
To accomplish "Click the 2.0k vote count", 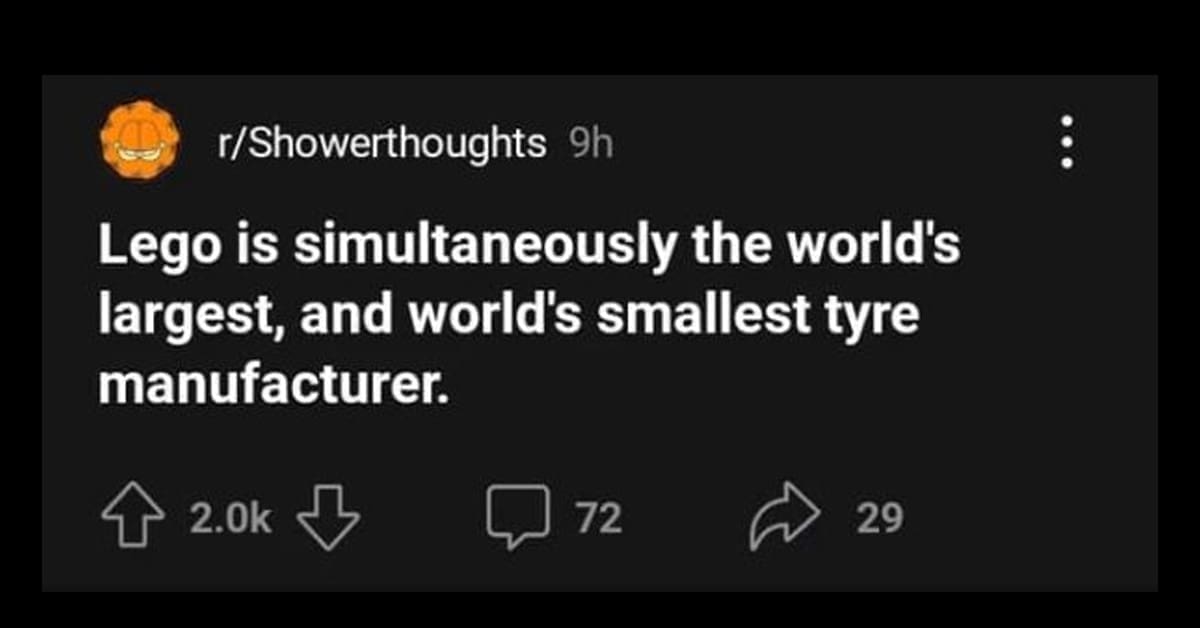I will pos(228,518).
